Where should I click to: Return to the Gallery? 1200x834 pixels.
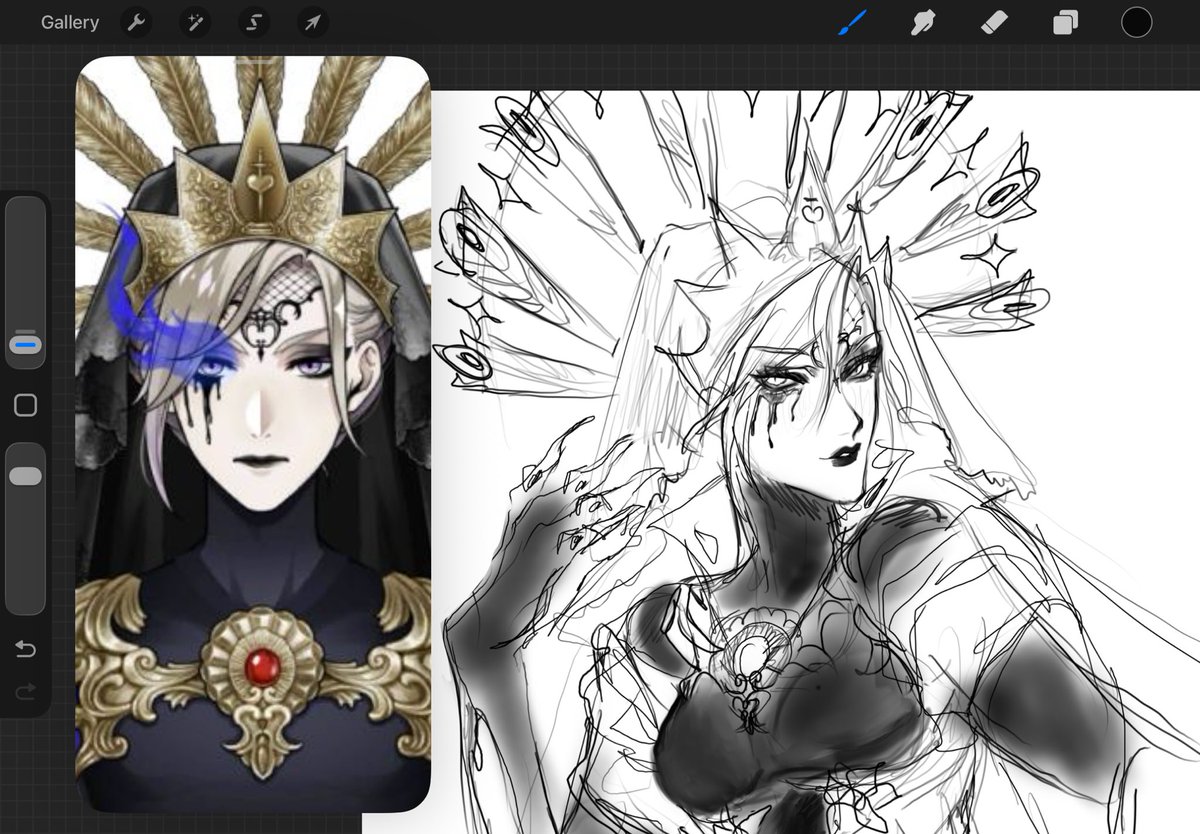pos(70,22)
